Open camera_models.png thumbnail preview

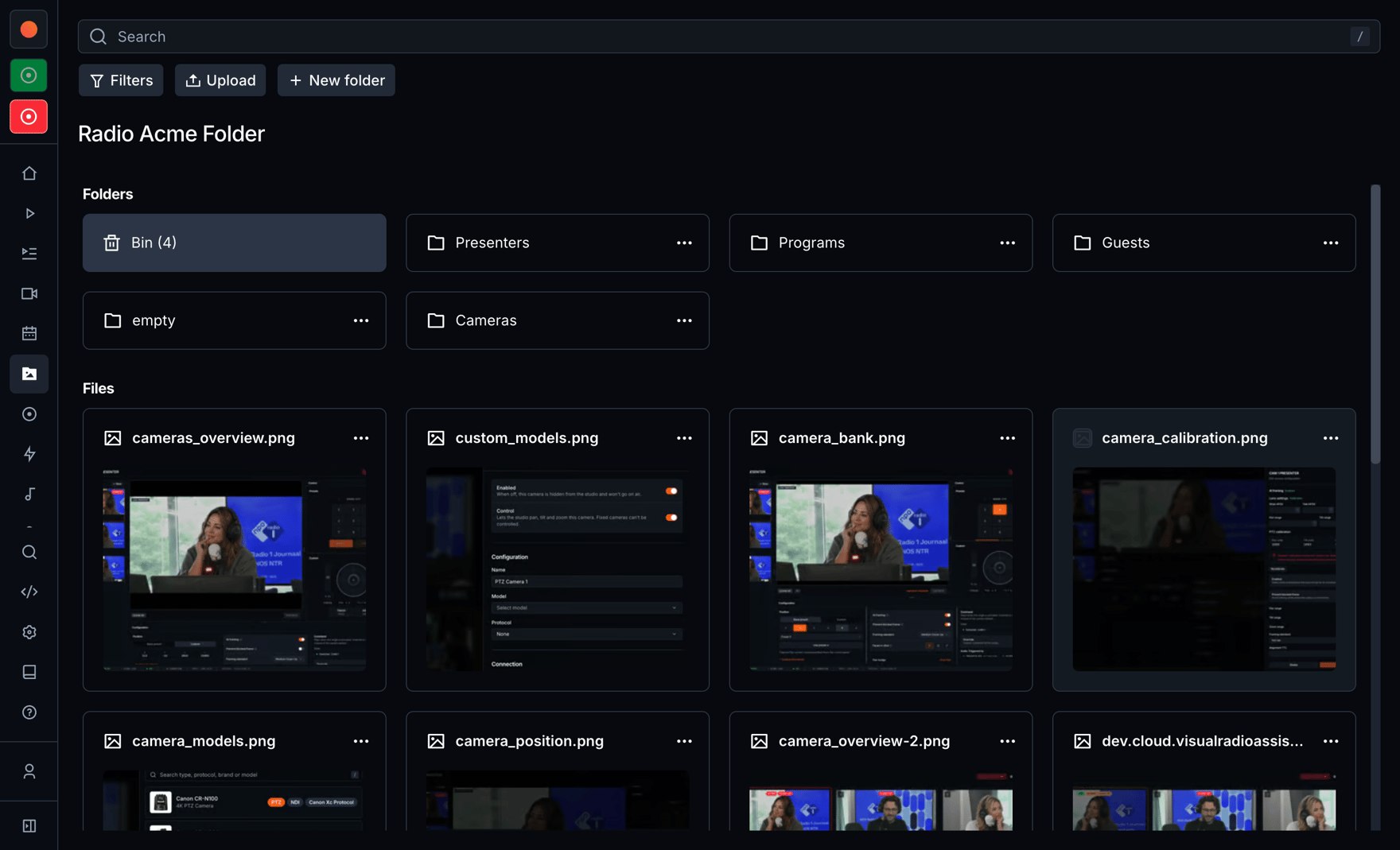point(235,801)
